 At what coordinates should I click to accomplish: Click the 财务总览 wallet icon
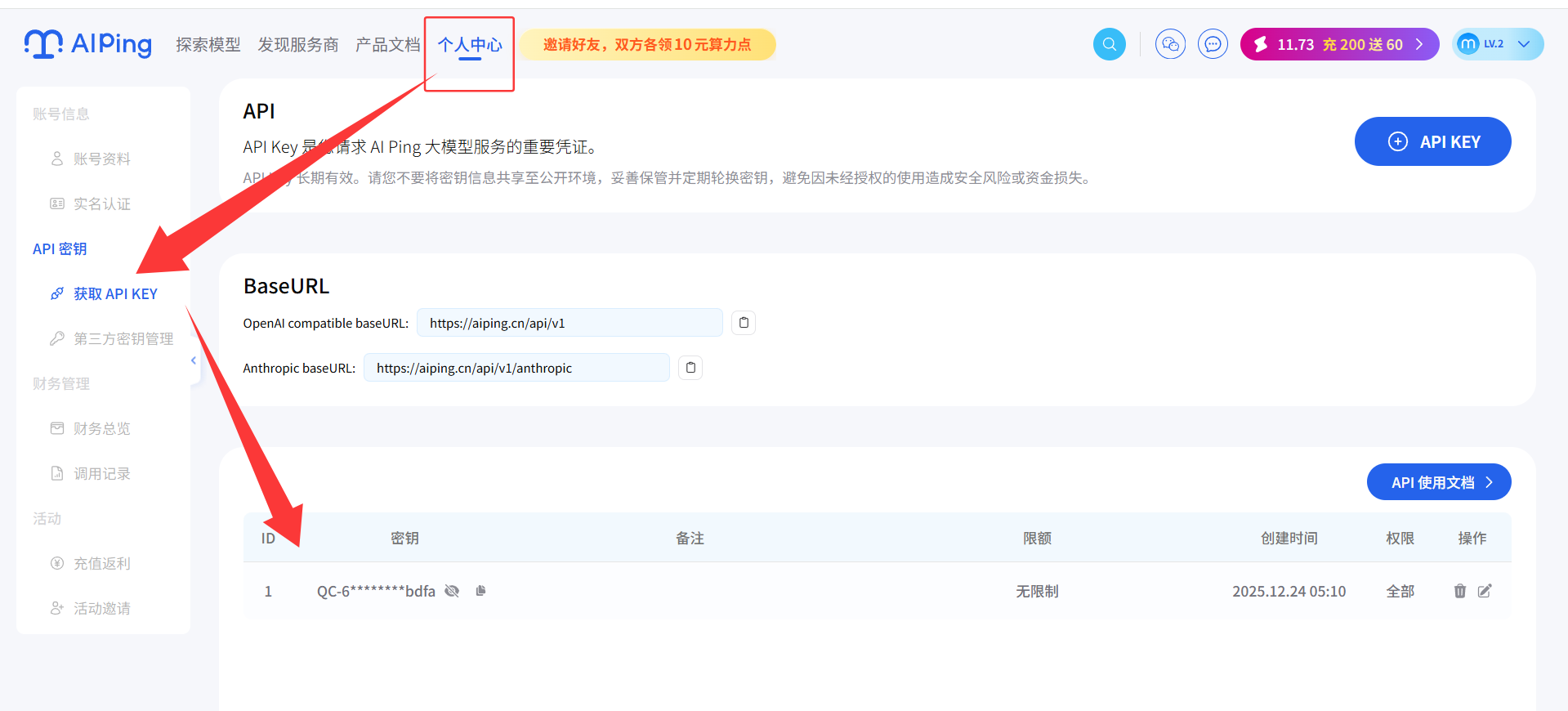pos(57,428)
